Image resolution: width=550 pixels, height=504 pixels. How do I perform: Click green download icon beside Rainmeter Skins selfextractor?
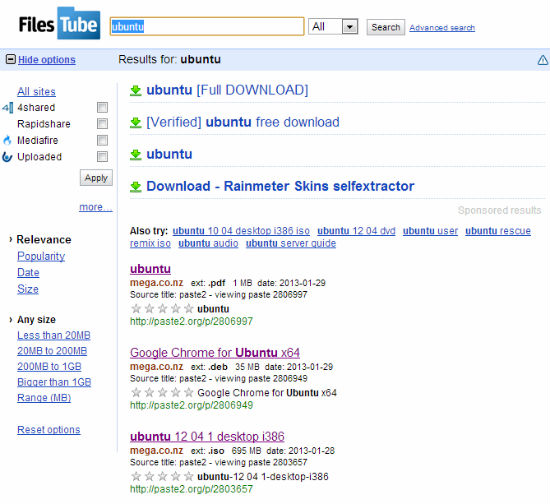[x=136, y=187]
